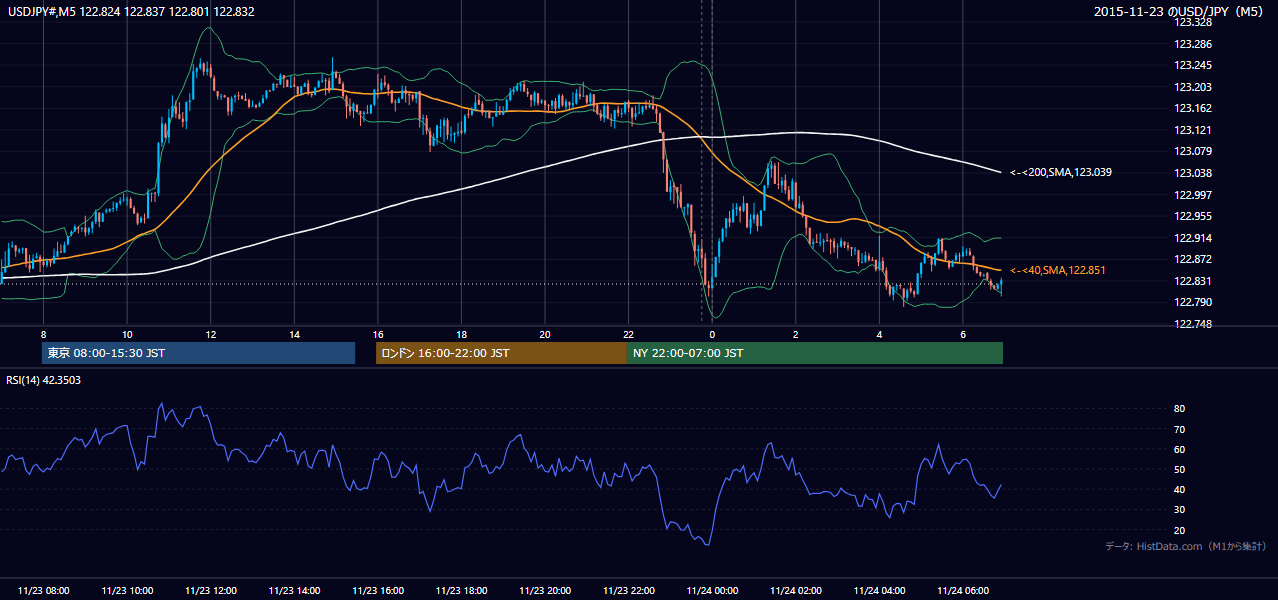This screenshot has width=1278, height=600.
Task: Click the hour label 0 under the price chart
Action: pos(712,334)
